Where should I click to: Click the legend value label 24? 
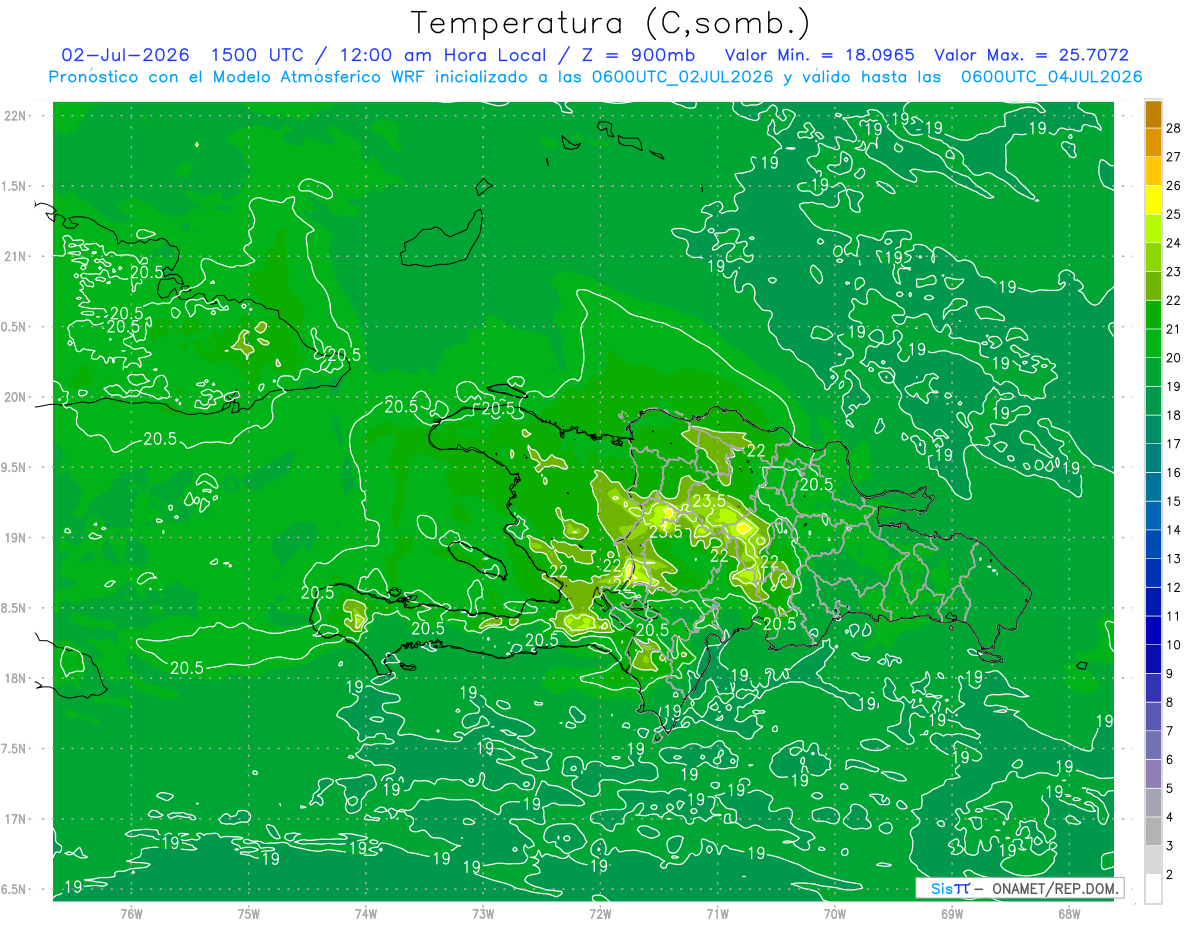[1173, 243]
